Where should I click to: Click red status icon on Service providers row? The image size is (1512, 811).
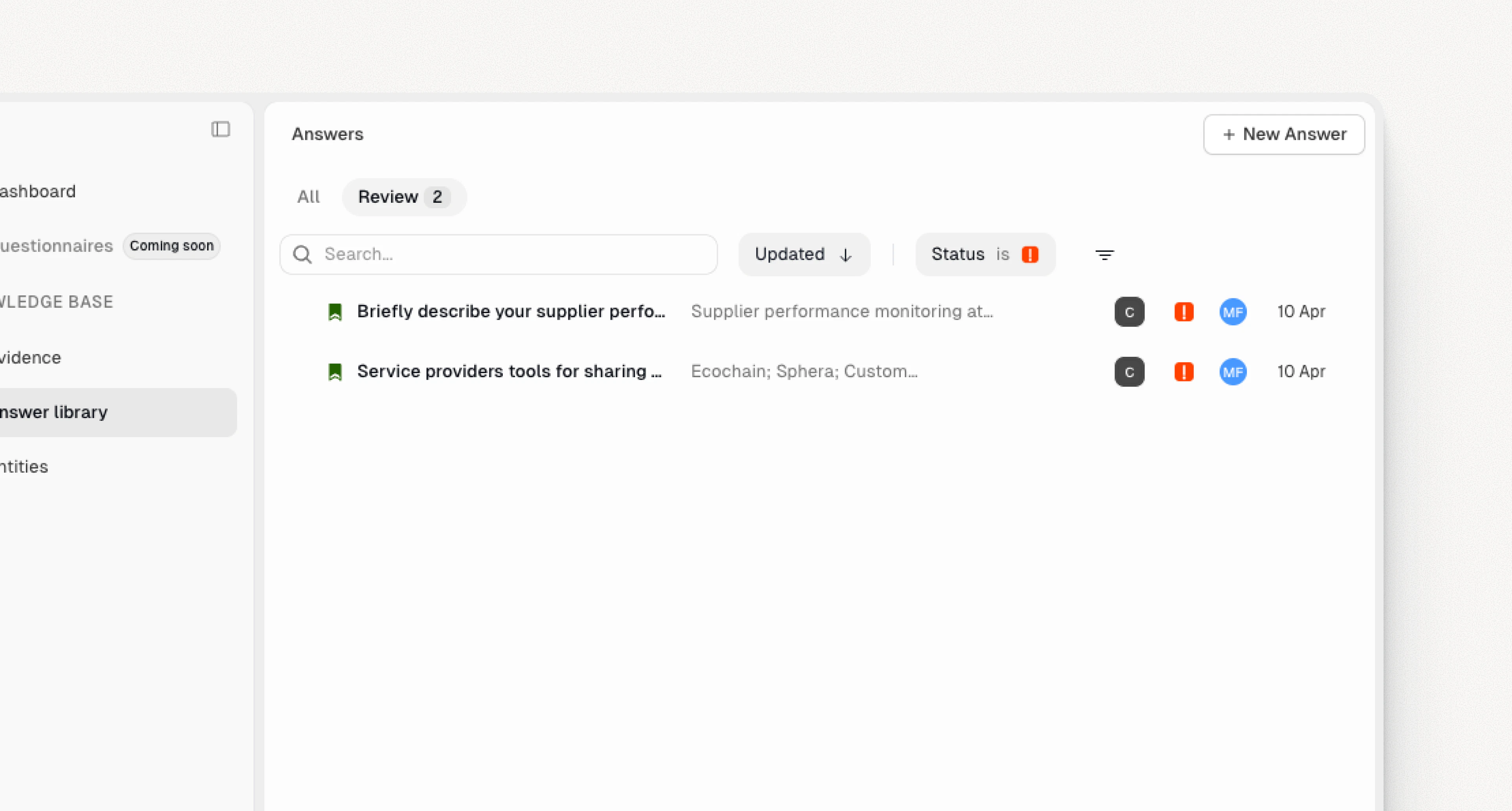tap(1183, 372)
